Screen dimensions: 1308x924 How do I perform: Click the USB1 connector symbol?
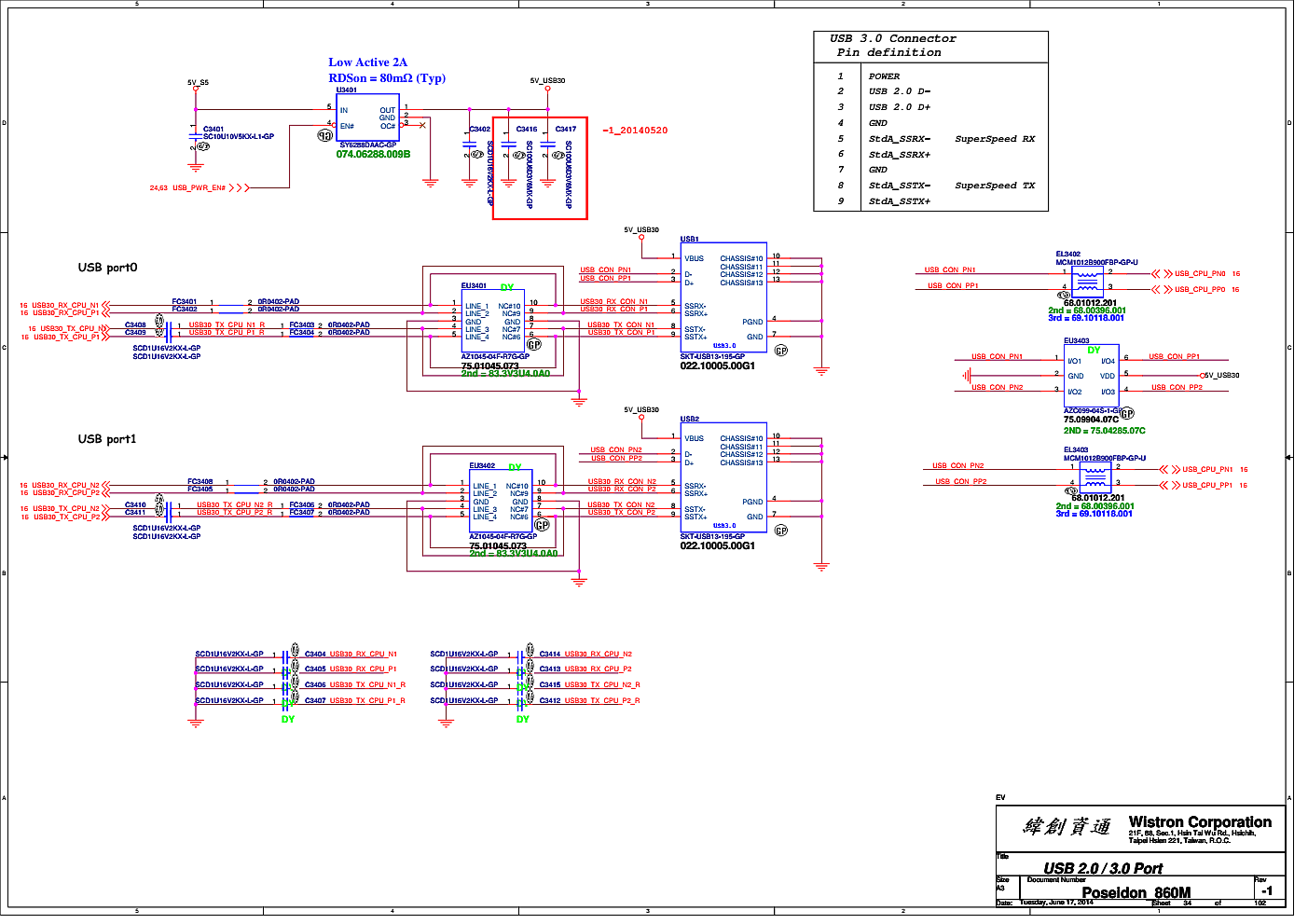[x=723, y=297]
